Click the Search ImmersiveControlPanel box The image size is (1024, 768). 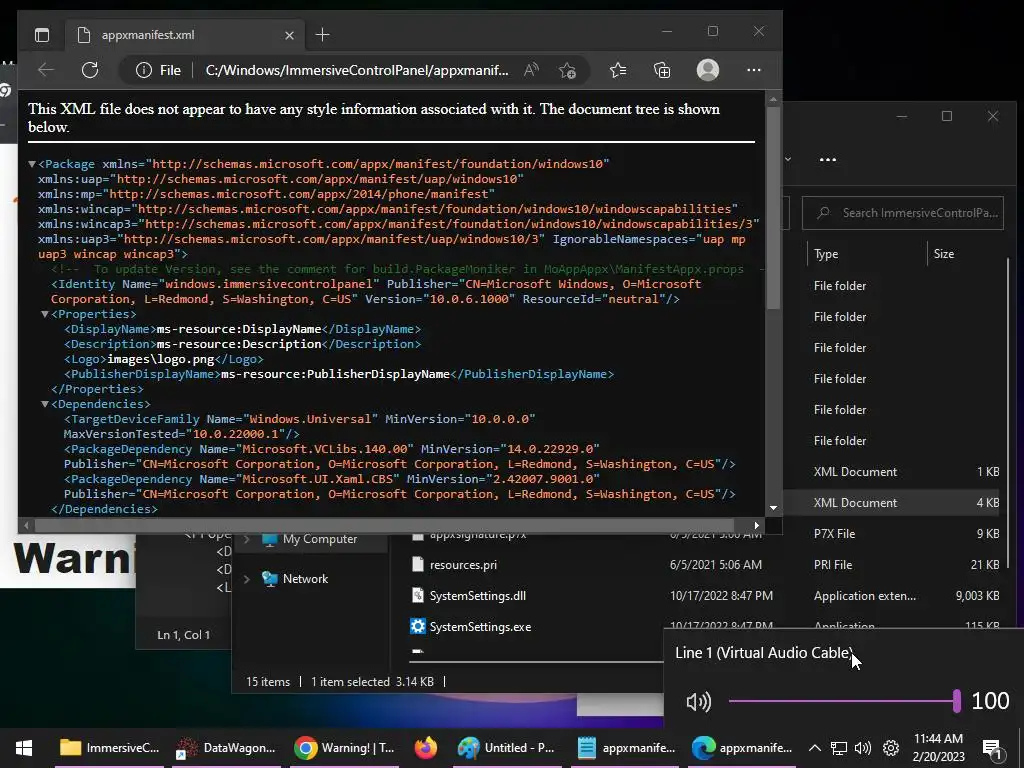click(903, 213)
